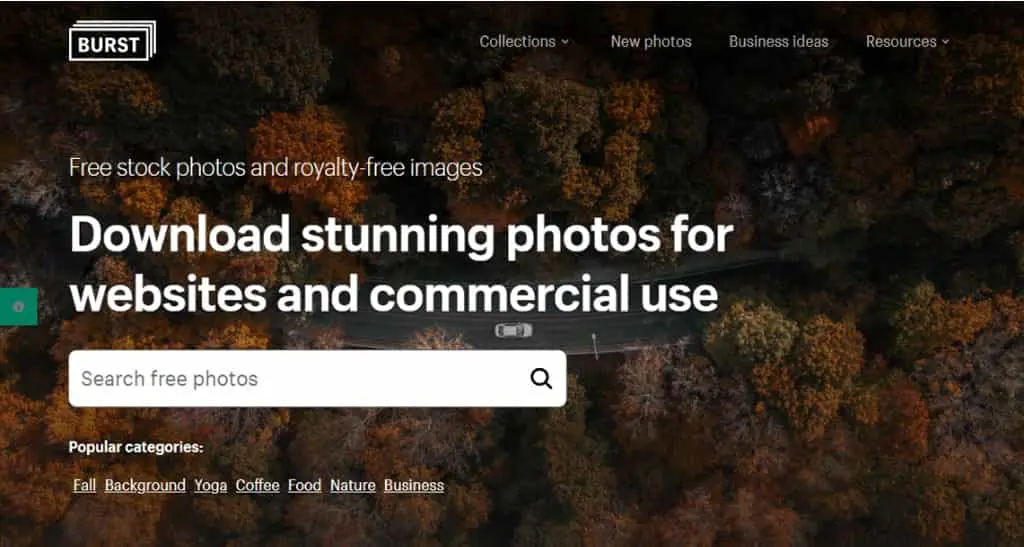
Task: Open the Background category link
Action: (145, 486)
